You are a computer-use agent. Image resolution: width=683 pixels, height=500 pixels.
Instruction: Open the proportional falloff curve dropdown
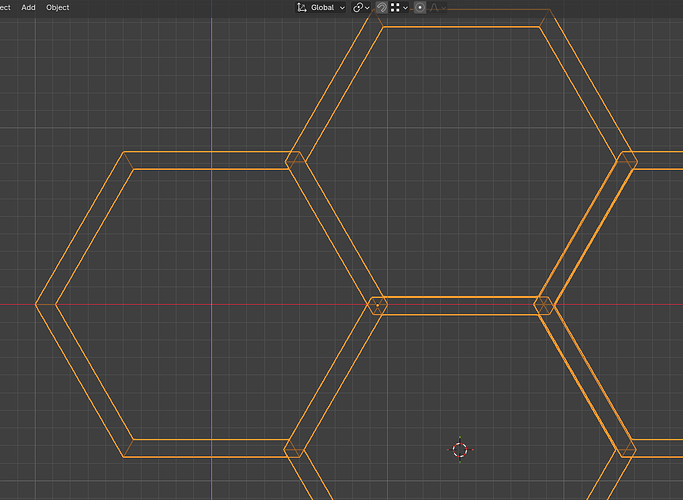click(437, 7)
